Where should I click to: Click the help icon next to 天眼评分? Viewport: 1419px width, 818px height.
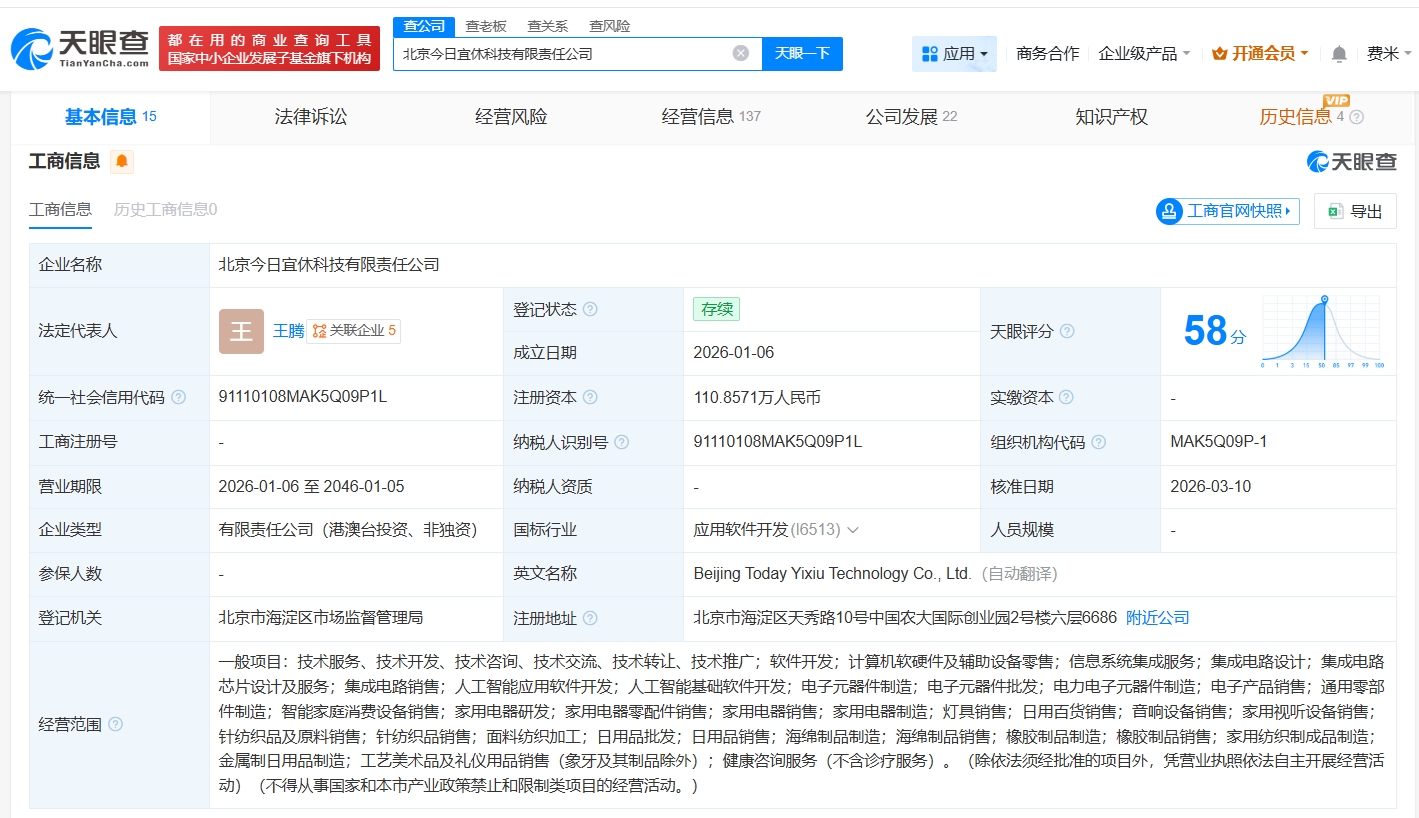click(1067, 331)
